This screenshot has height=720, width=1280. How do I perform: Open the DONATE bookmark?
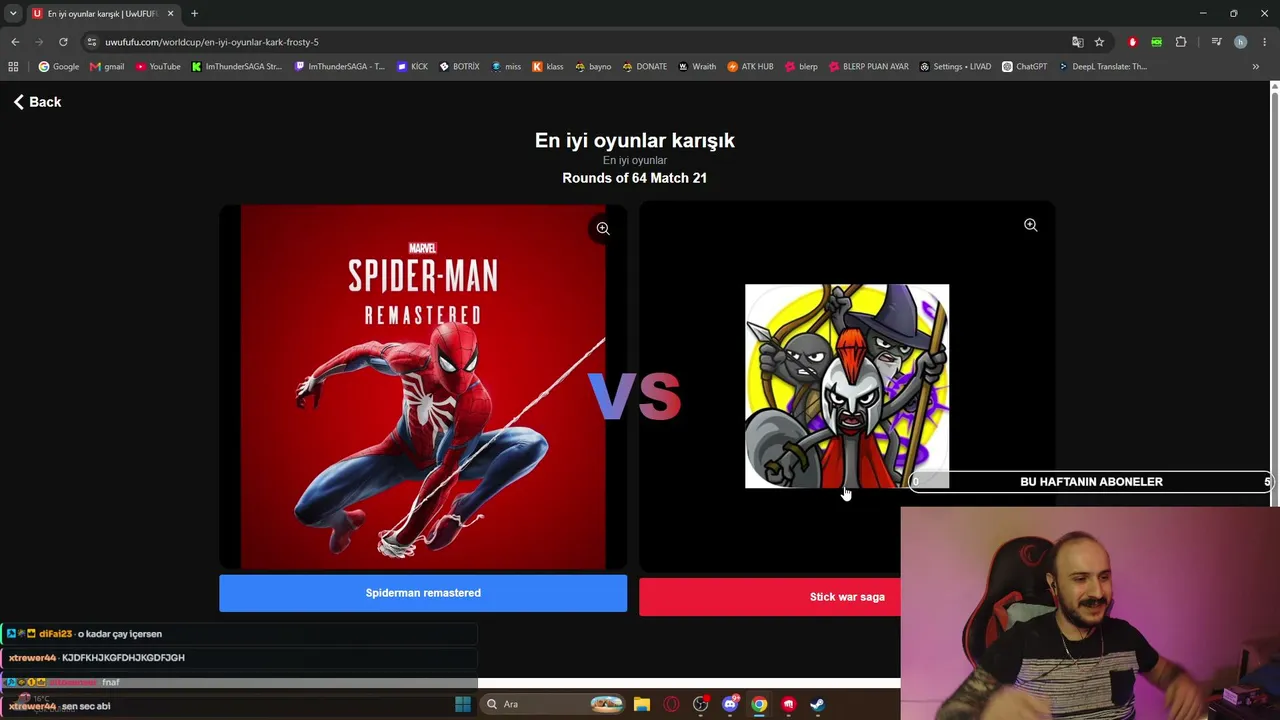(644, 67)
